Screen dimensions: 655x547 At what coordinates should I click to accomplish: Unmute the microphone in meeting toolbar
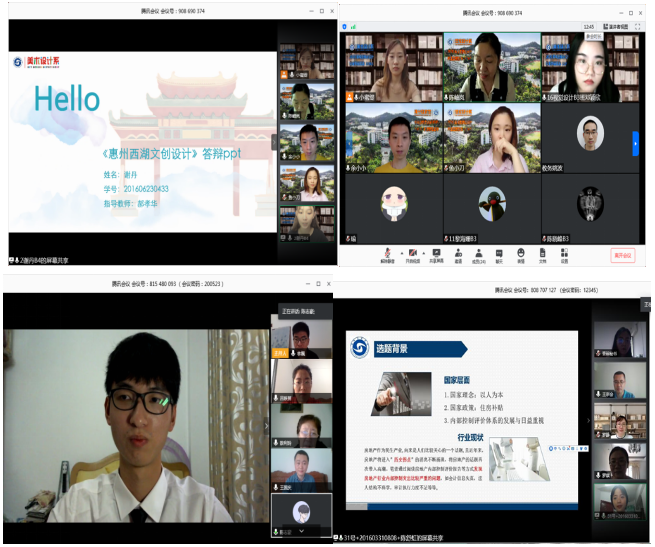[x=386, y=253]
